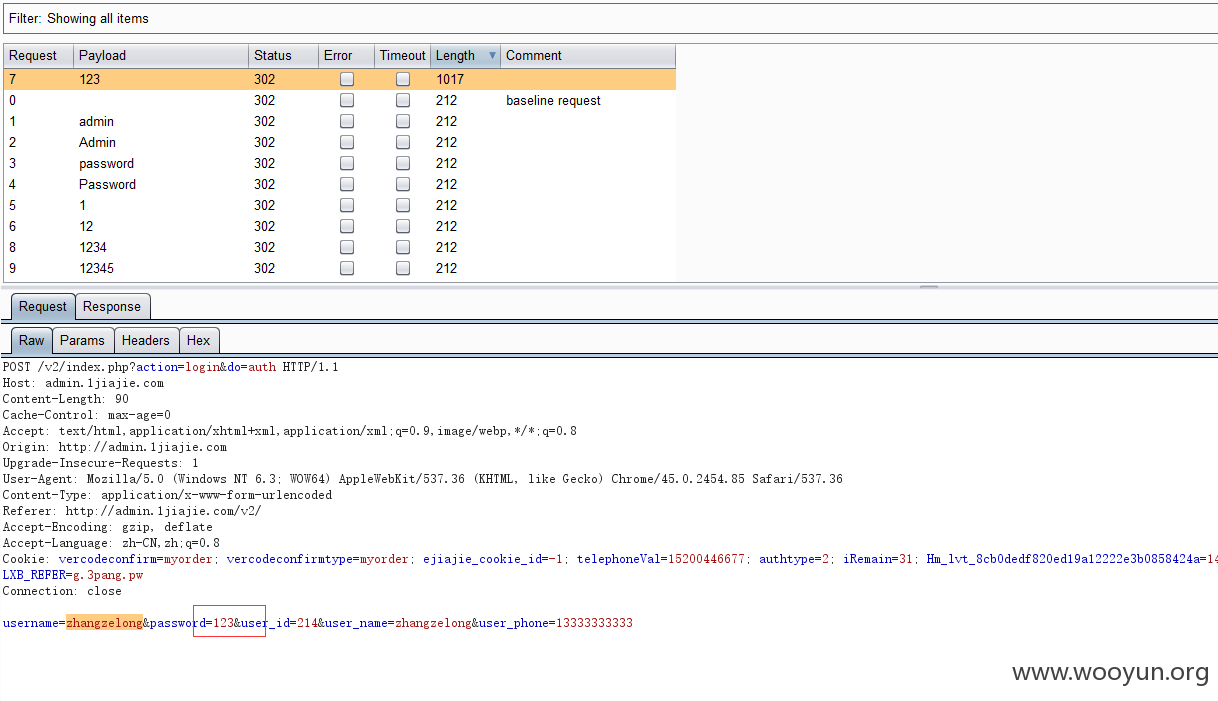The image size is (1218, 701).
Task: Click the user_phone=13333333333 parameter
Action: tap(555, 623)
